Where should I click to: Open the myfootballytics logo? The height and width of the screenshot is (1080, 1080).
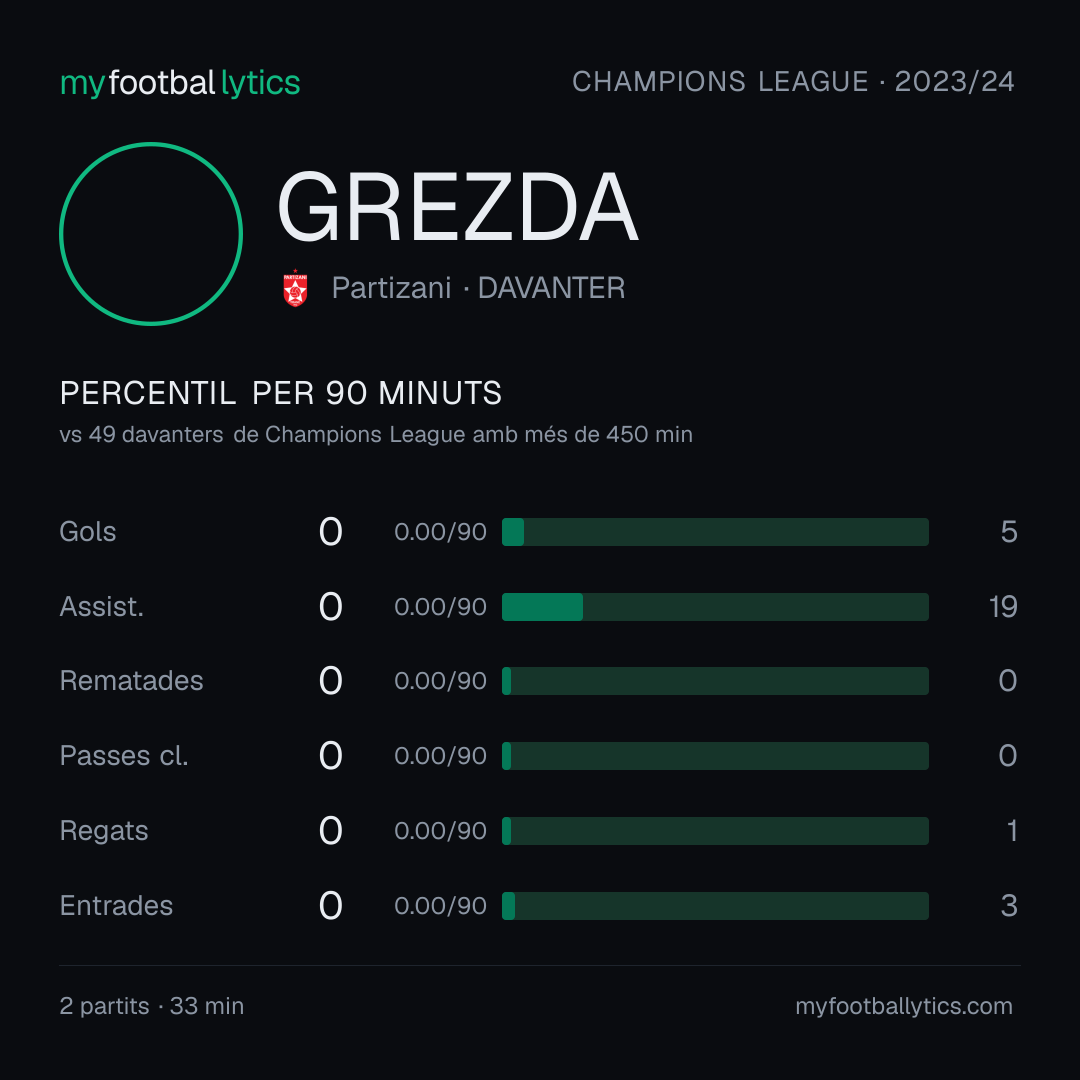(180, 83)
